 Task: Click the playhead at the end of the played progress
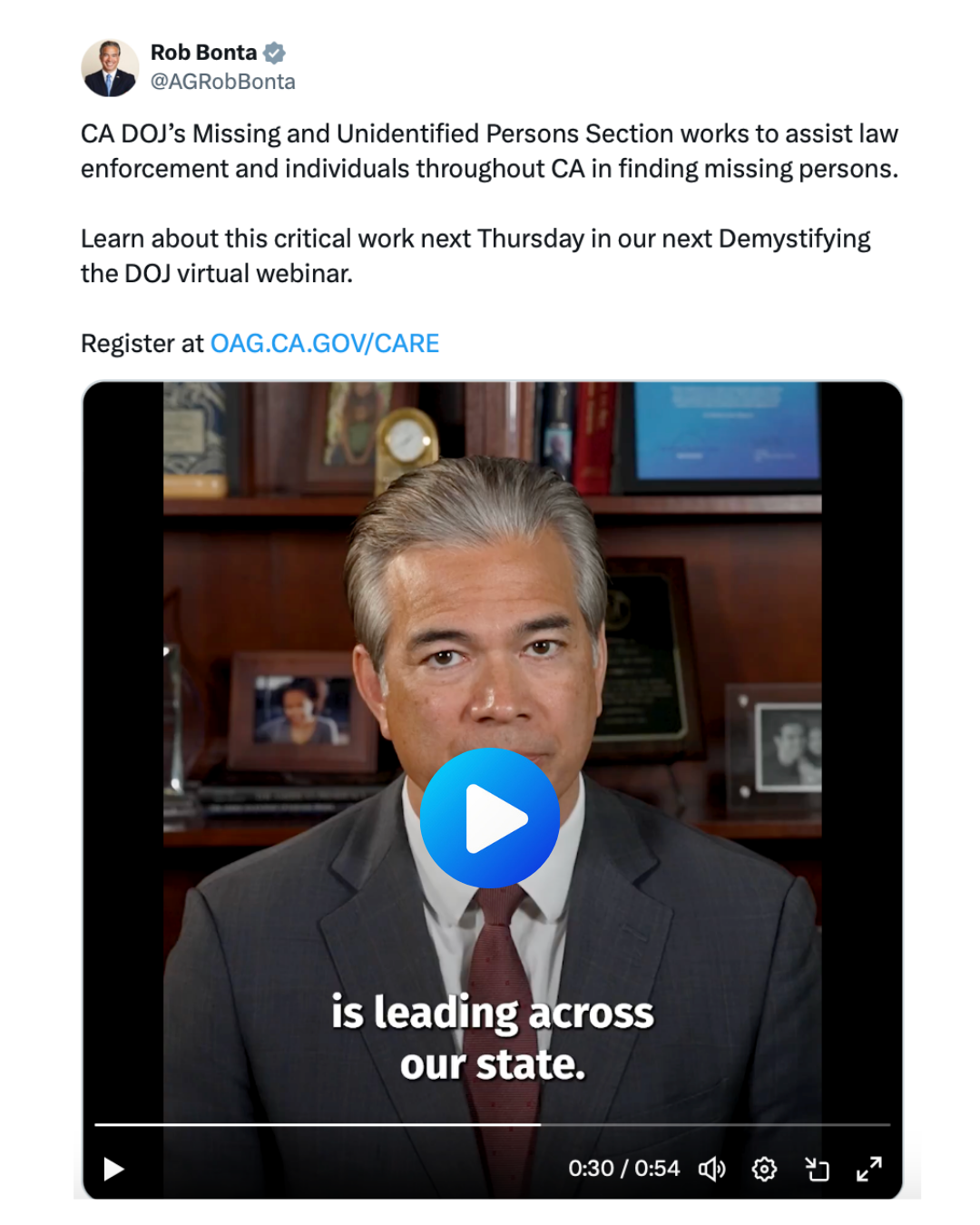pos(541,1124)
